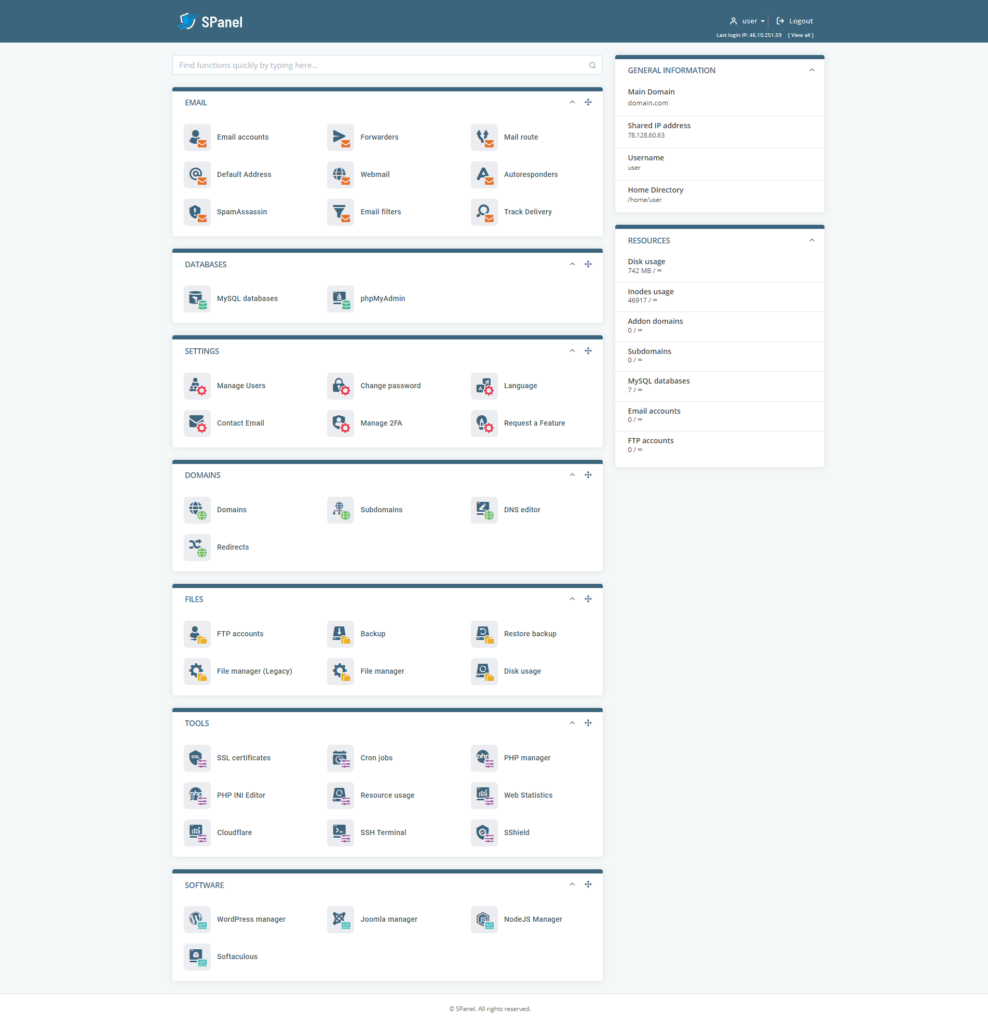988x1024 pixels.
Task: Open the Cron jobs tool
Action: coord(340,758)
